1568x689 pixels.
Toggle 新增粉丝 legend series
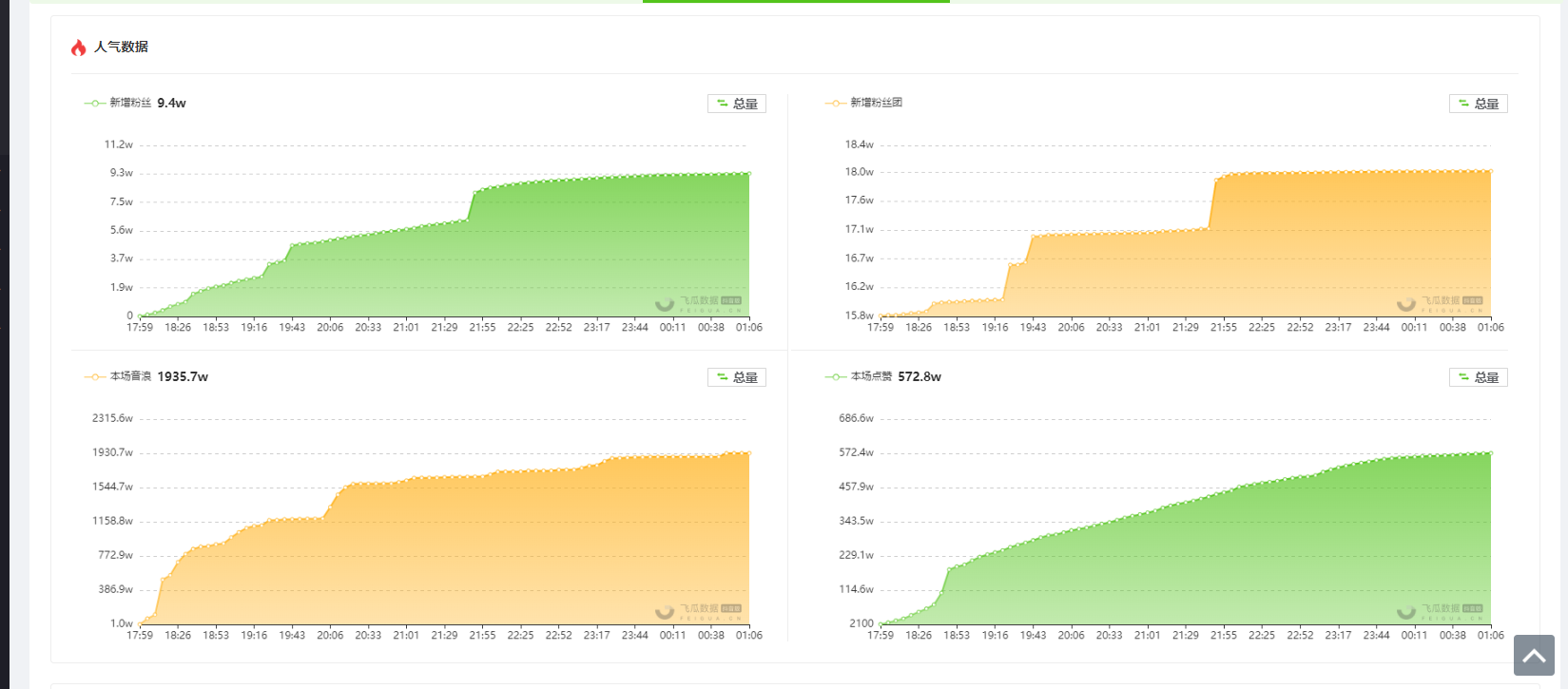click(118, 103)
